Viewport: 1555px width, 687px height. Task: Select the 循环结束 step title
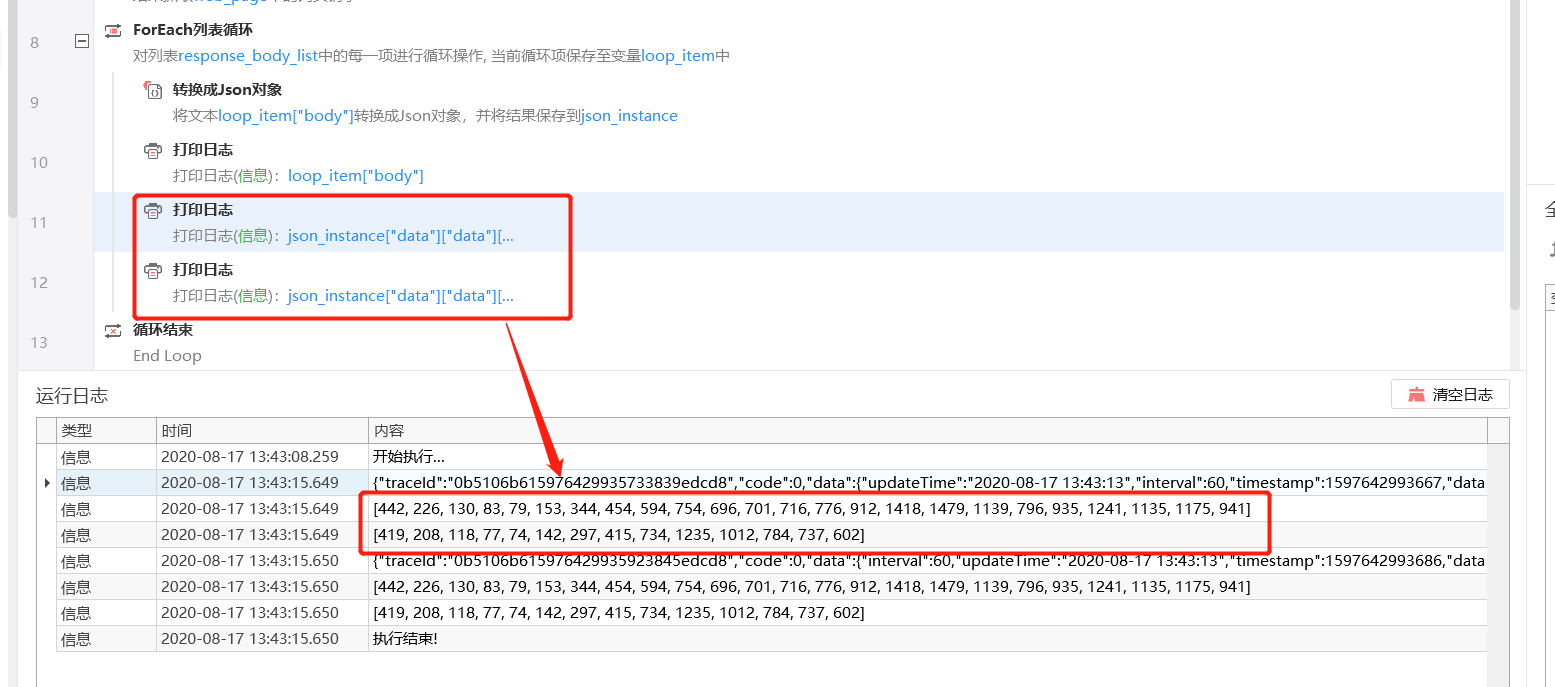[x=163, y=330]
